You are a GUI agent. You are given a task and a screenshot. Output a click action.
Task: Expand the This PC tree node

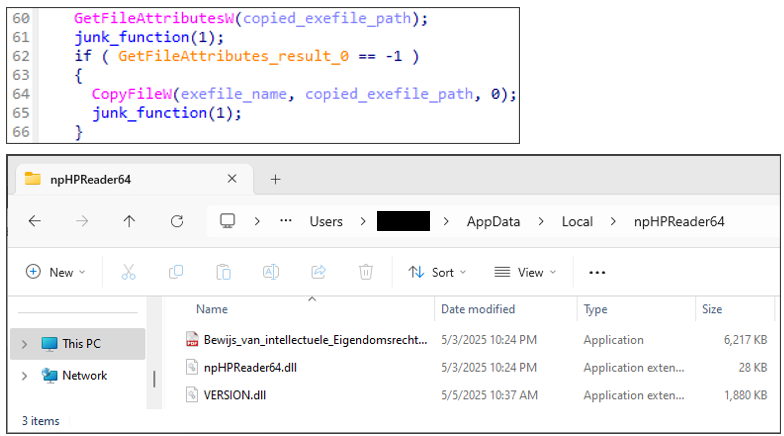point(24,344)
